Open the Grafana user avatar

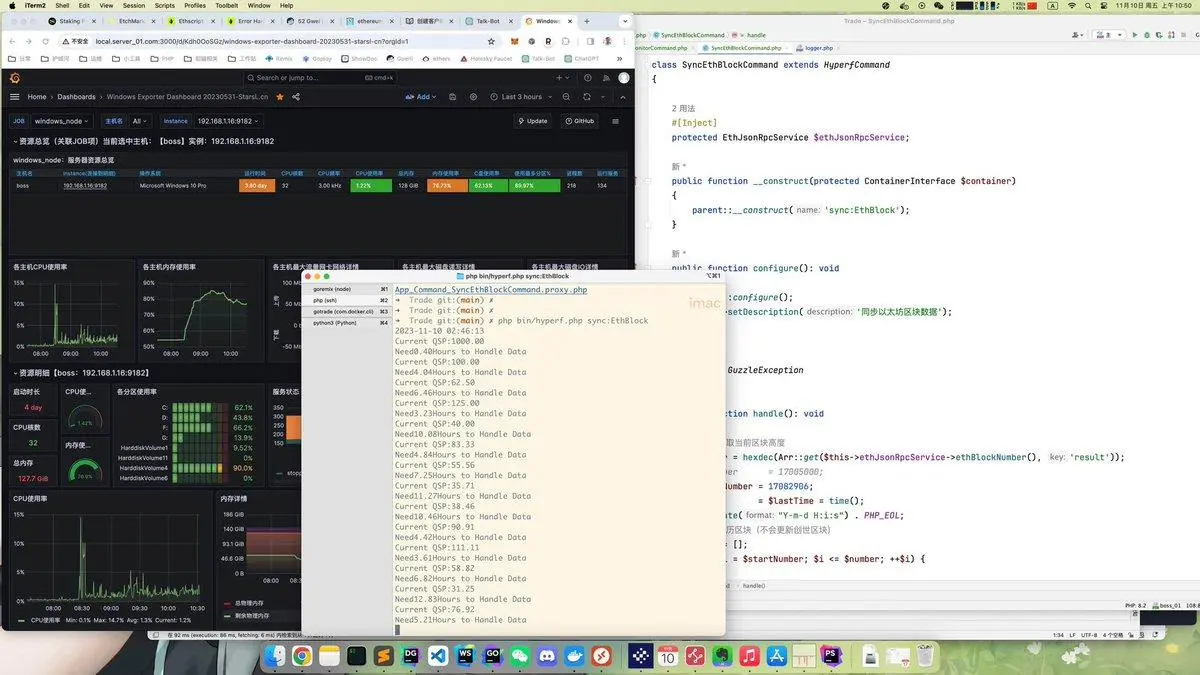click(624, 77)
